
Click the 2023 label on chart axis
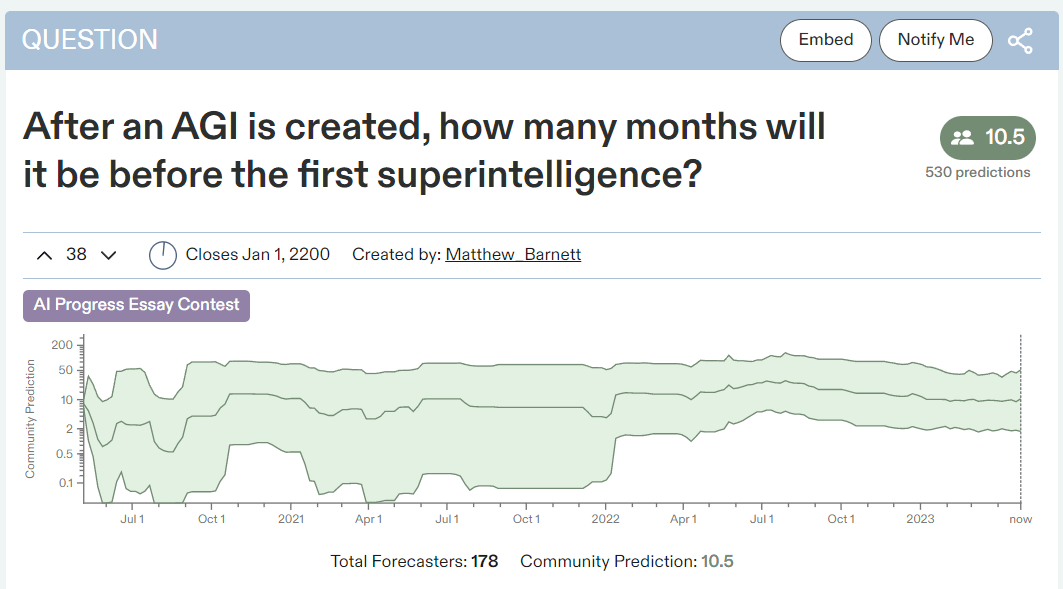click(x=920, y=519)
